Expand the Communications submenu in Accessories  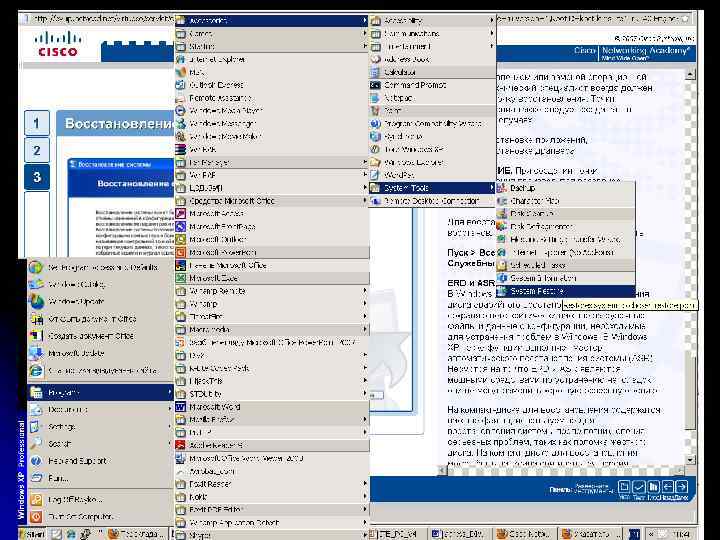(433, 34)
